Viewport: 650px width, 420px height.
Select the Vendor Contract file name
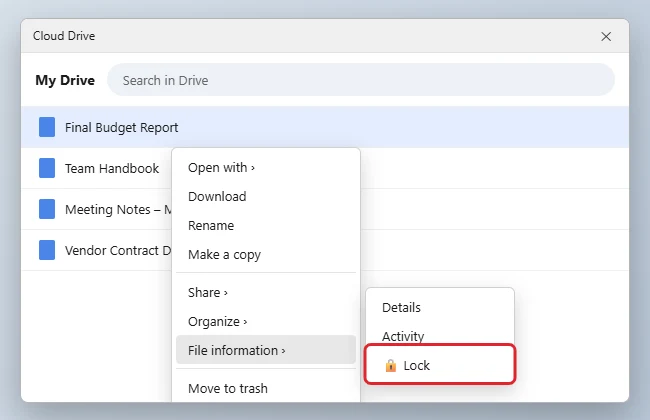pyautogui.click(x=118, y=250)
